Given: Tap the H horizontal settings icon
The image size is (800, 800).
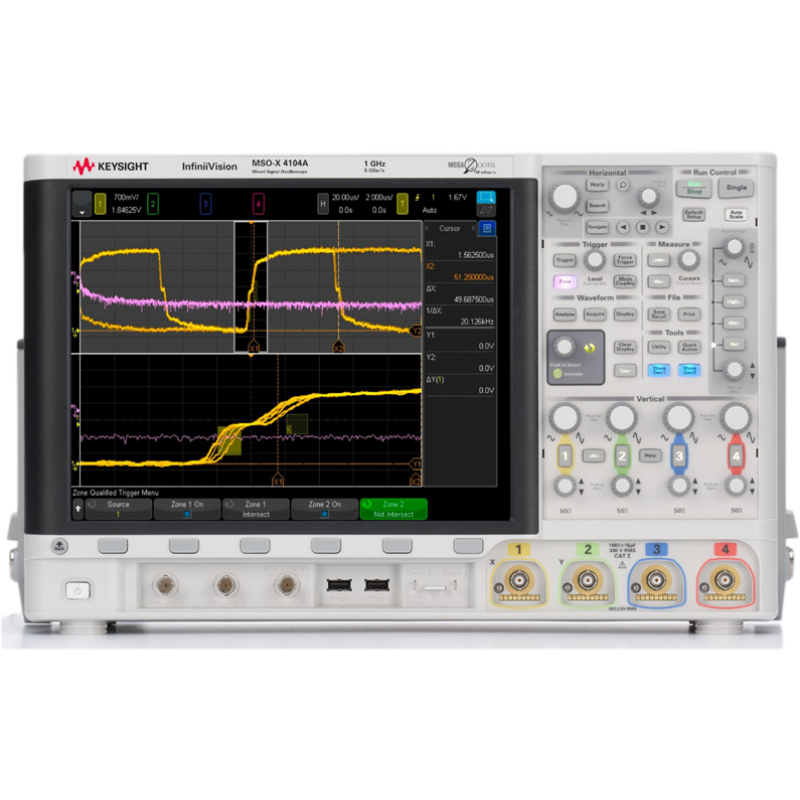Looking at the screenshot, I should pos(322,204).
